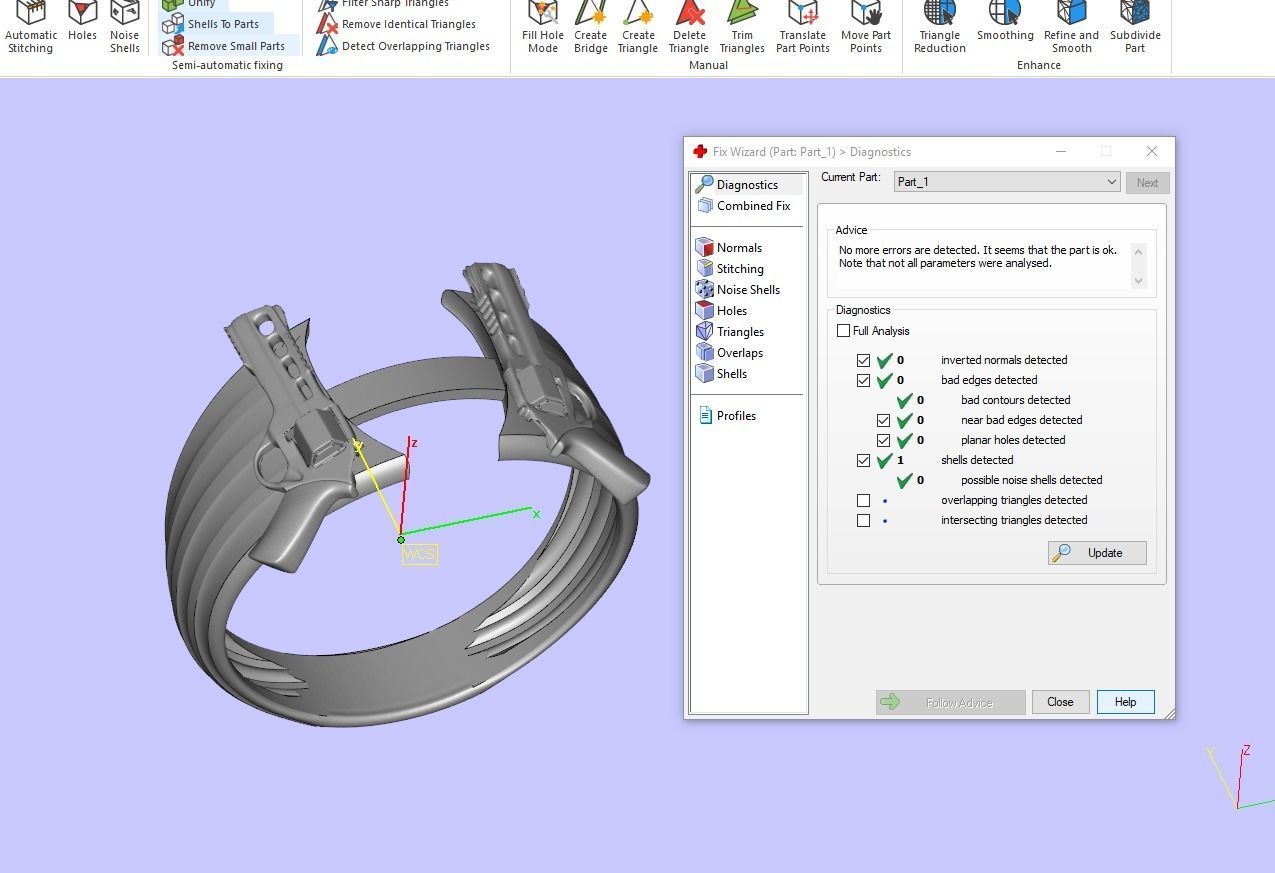Click the Close button in wizard
The width and height of the screenshot is (1275, 873).
tap(1060, 702)
